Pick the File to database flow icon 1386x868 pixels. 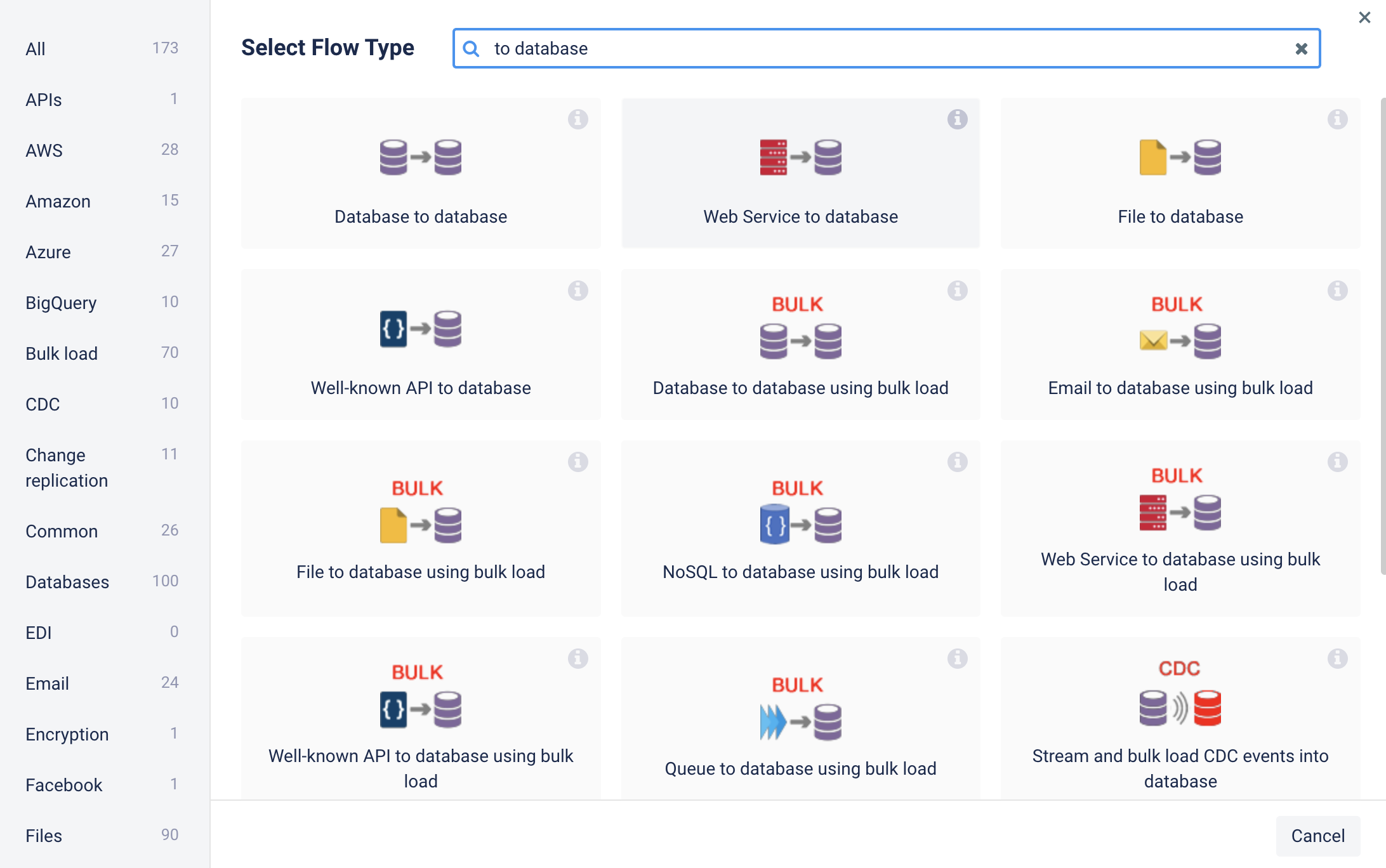click(1180, 157)
